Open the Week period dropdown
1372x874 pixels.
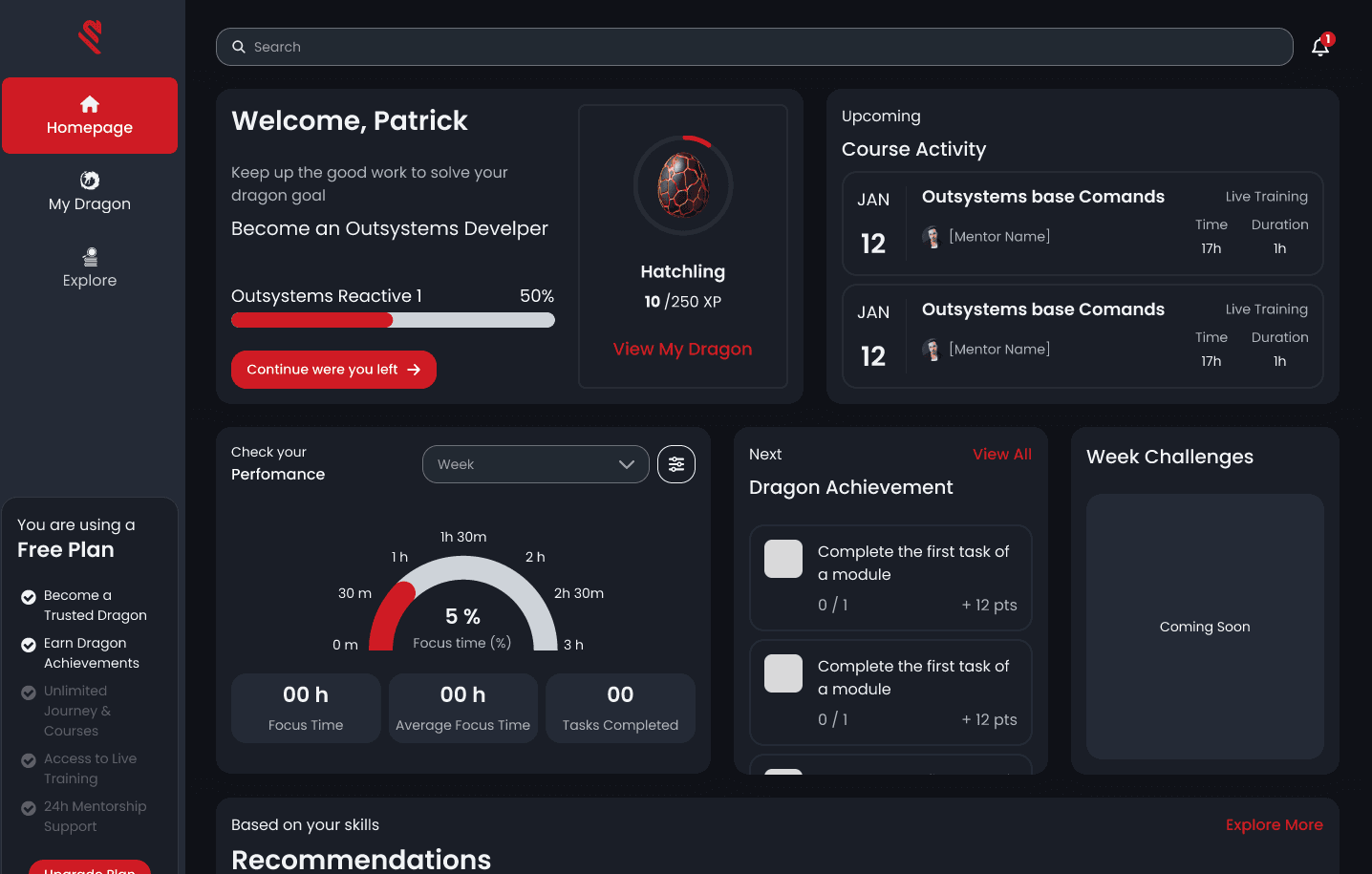[x=536, y=464]
